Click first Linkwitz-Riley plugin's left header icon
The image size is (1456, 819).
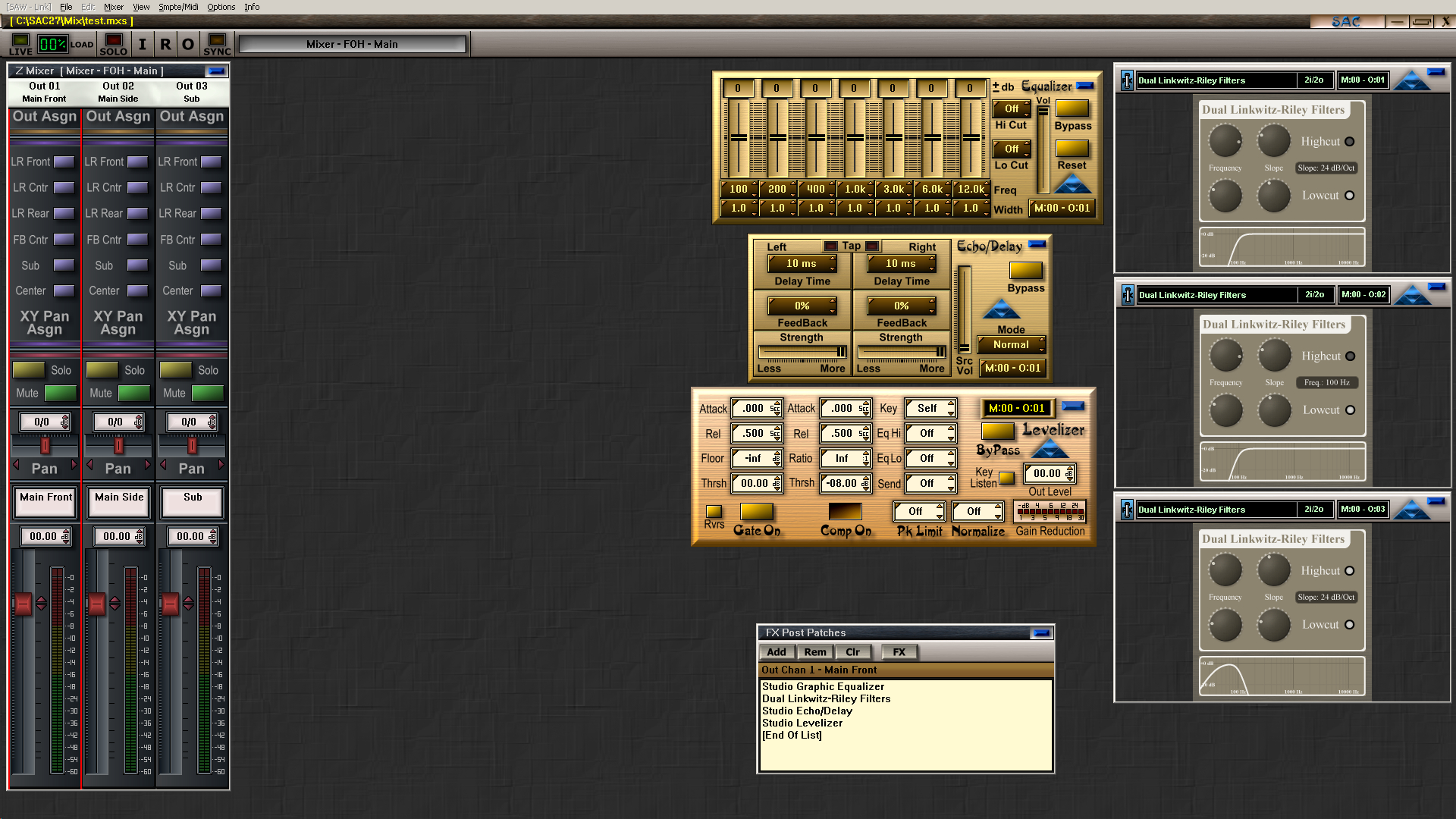(1127, 80)
